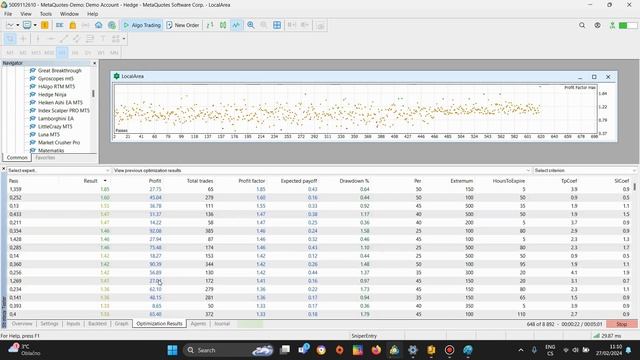This screenshot has height=360, width=640.
Task: Open the Tools menu
Action: [46, 14]
